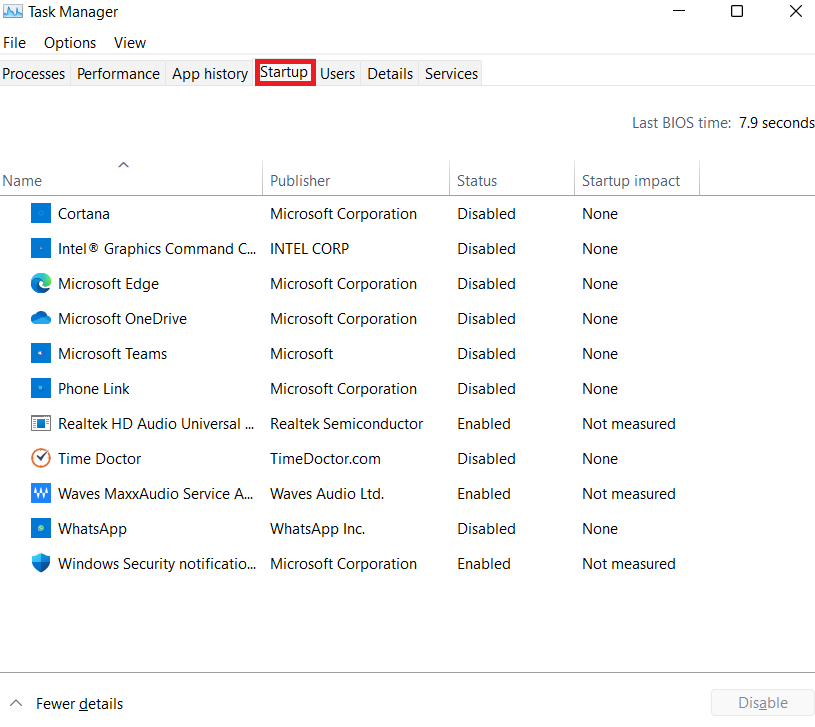Maximize the Task Manager window
The height and width of the screenshot is (727, 815).
pos(737,11)
